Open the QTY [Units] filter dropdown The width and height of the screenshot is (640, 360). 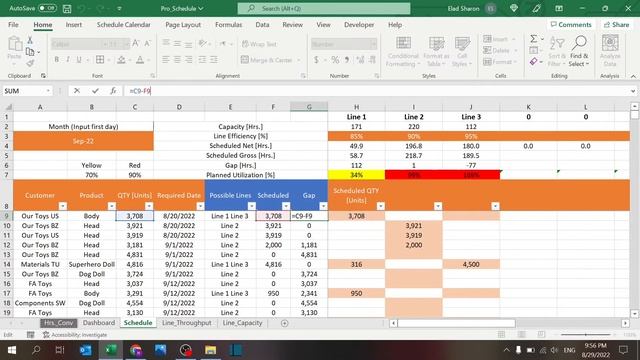[149, 206]
